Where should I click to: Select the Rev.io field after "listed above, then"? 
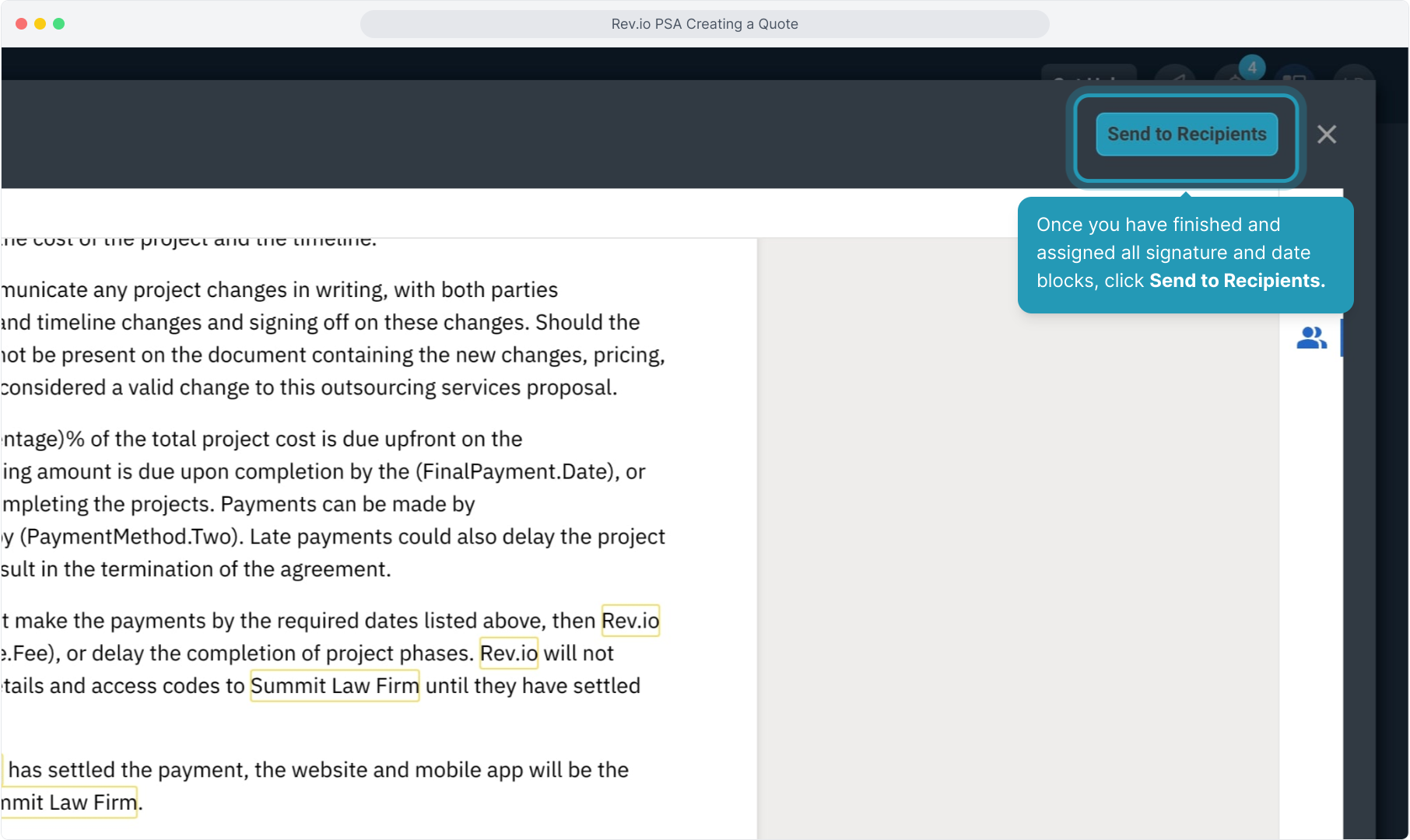tap(630, 621)
